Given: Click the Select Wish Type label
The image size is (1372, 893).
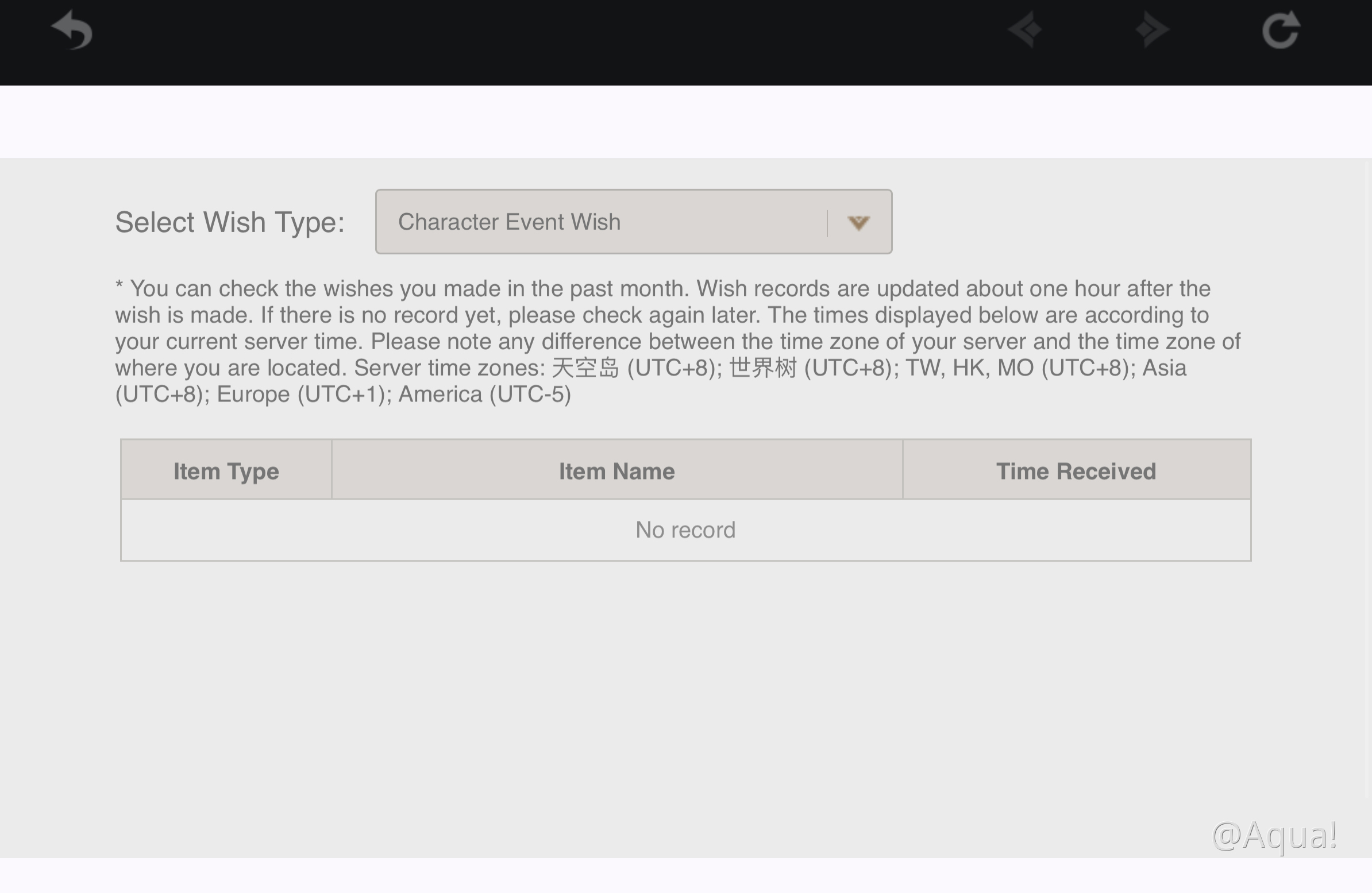Looking at the screenshot, I should point(229,222).
